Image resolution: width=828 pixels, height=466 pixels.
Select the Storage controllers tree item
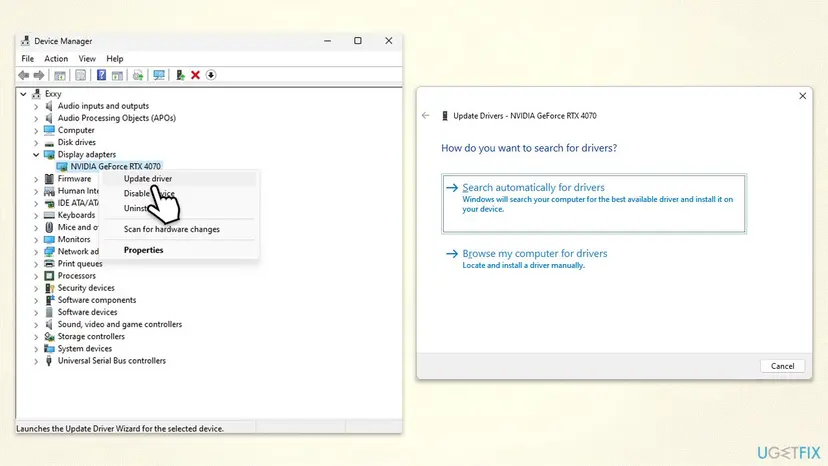(x=91, y=337)
